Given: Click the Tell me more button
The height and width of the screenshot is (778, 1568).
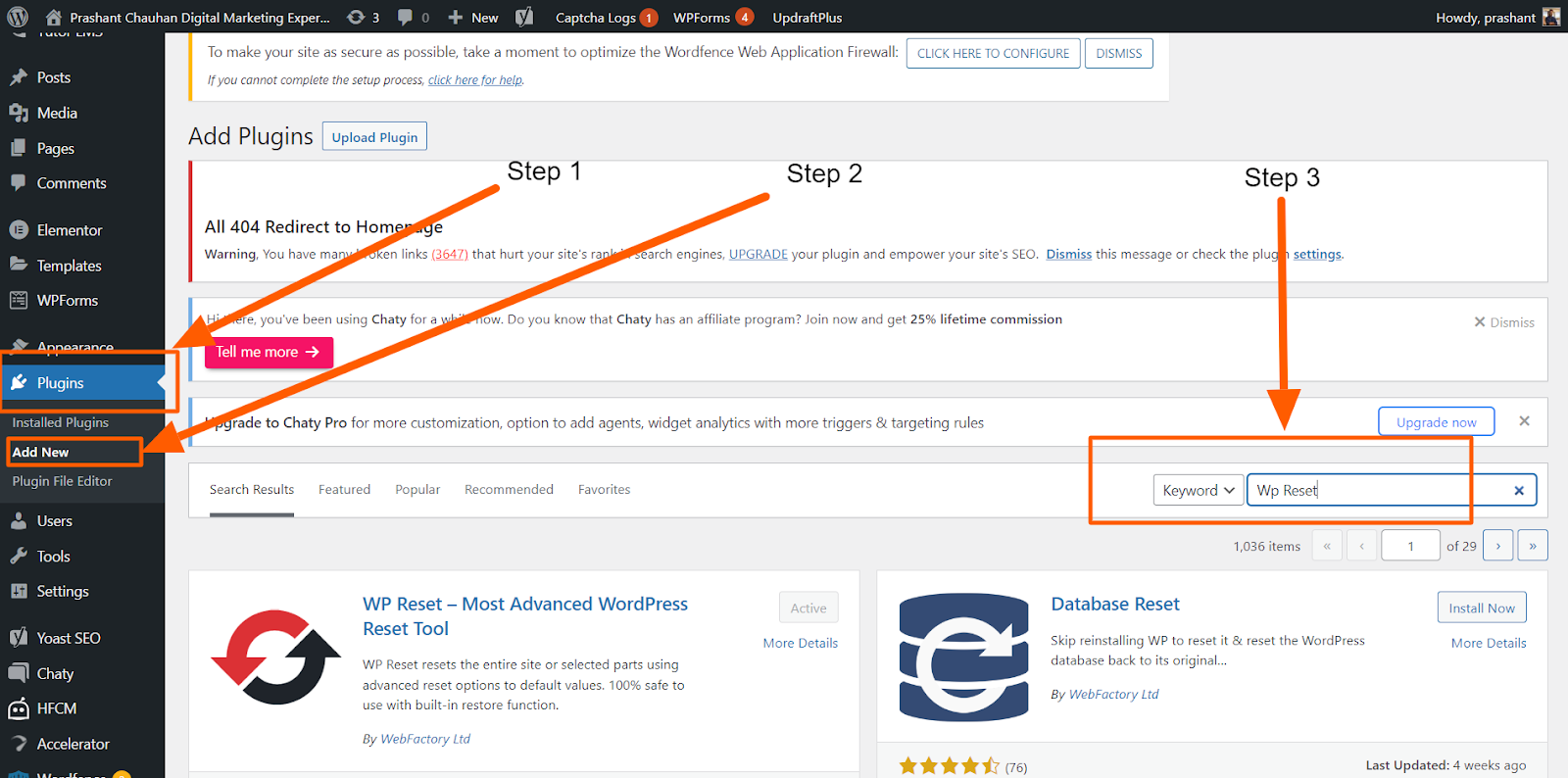Looking at the screenshot, I should click(x=269, y=352).
